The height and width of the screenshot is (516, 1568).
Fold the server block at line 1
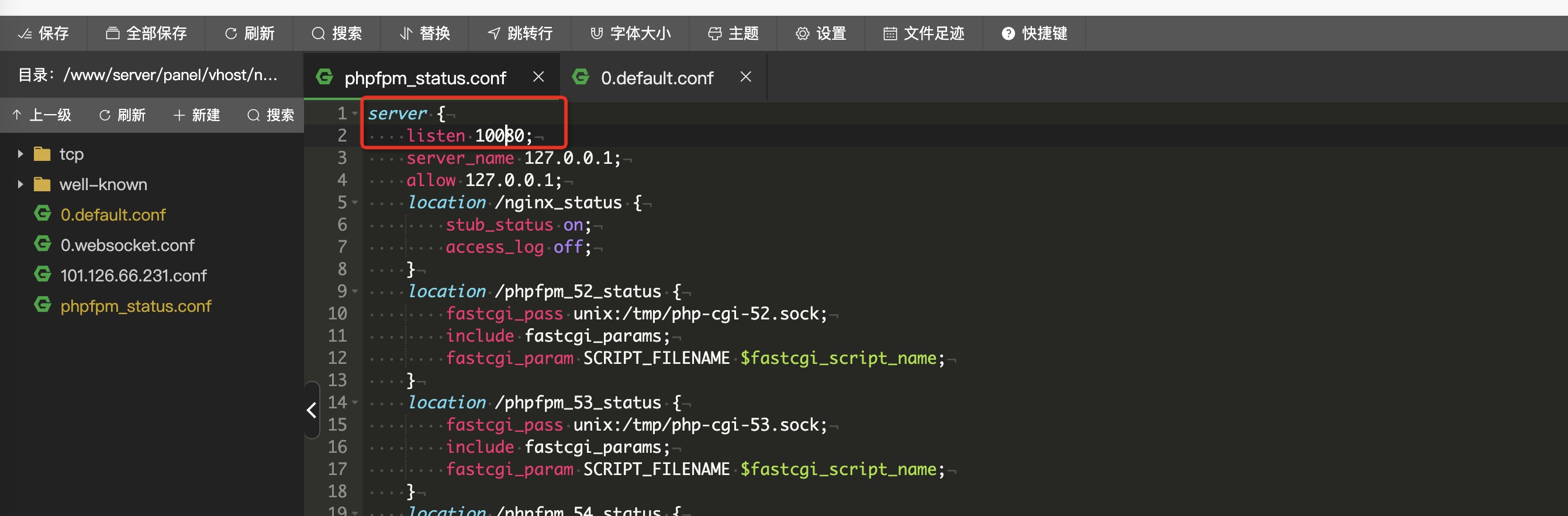[355, 114]
